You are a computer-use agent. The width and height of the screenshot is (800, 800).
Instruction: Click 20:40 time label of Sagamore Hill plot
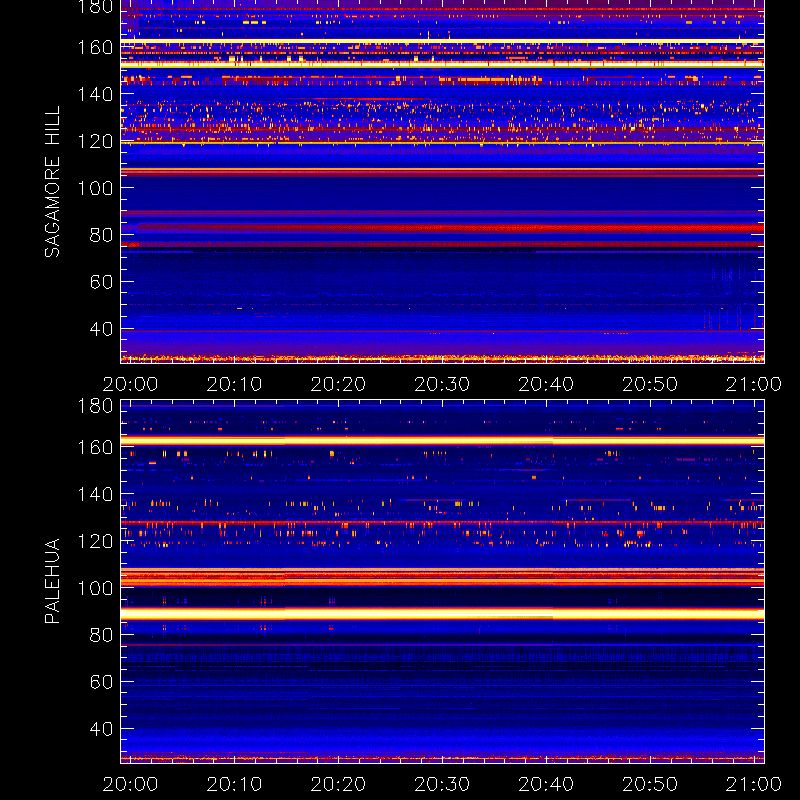[x=546, y=384]
